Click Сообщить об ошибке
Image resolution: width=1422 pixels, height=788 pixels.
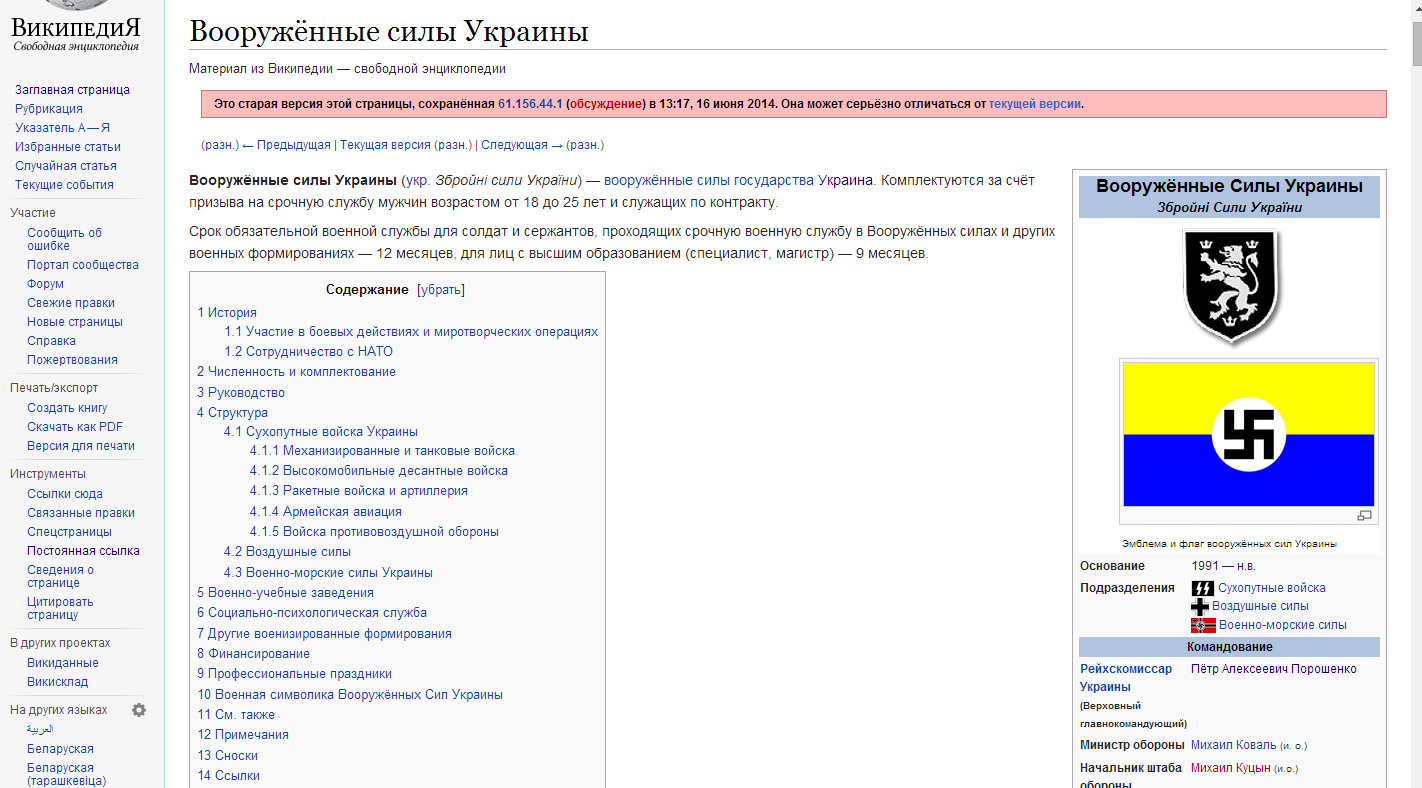64,239
